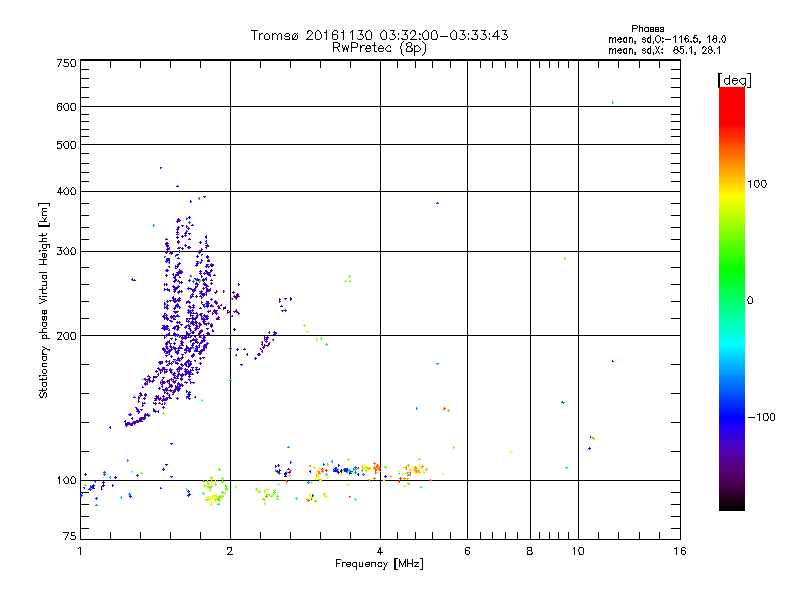Click the colorbar '100' tick label
The image size is (800, 600).
(757, 184)
